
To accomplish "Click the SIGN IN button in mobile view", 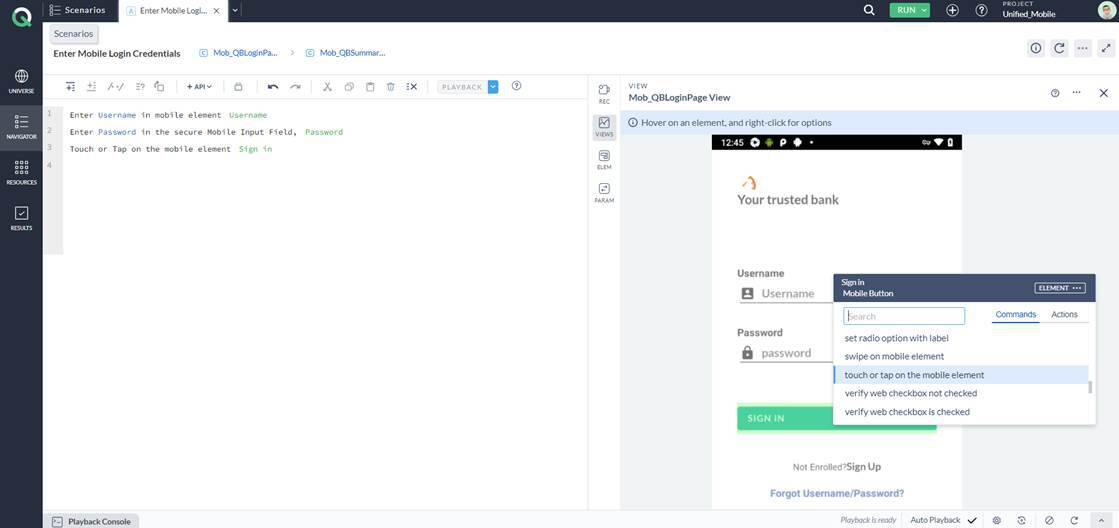I will click(836, 418).
